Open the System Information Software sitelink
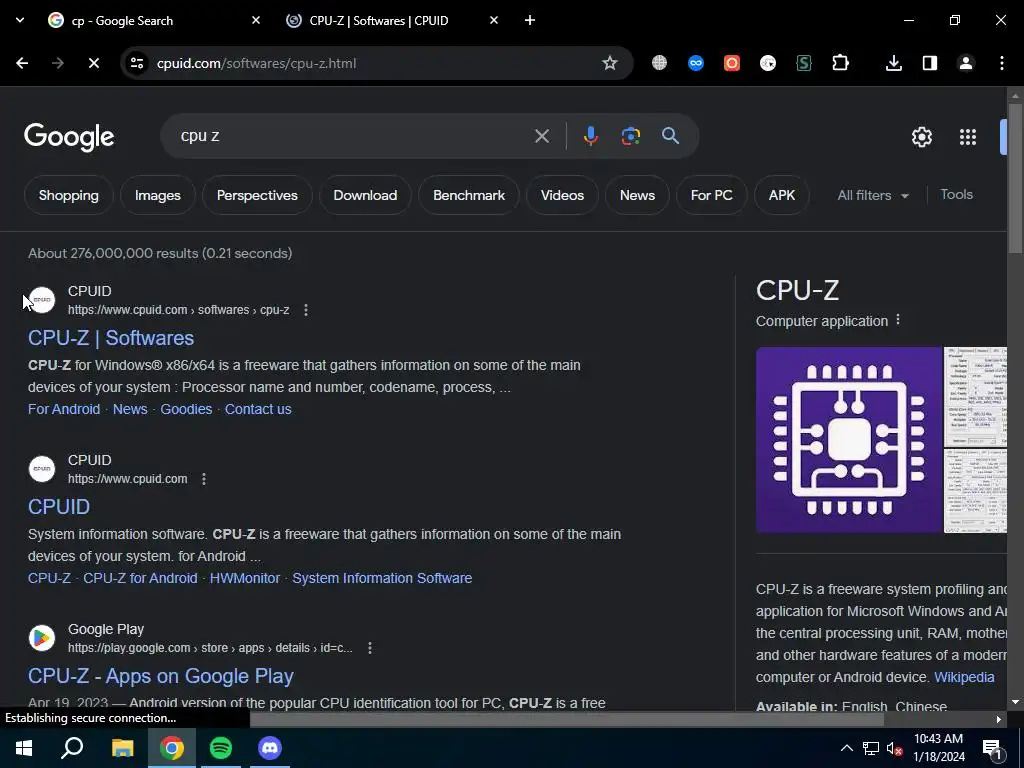 coord(382,579)
